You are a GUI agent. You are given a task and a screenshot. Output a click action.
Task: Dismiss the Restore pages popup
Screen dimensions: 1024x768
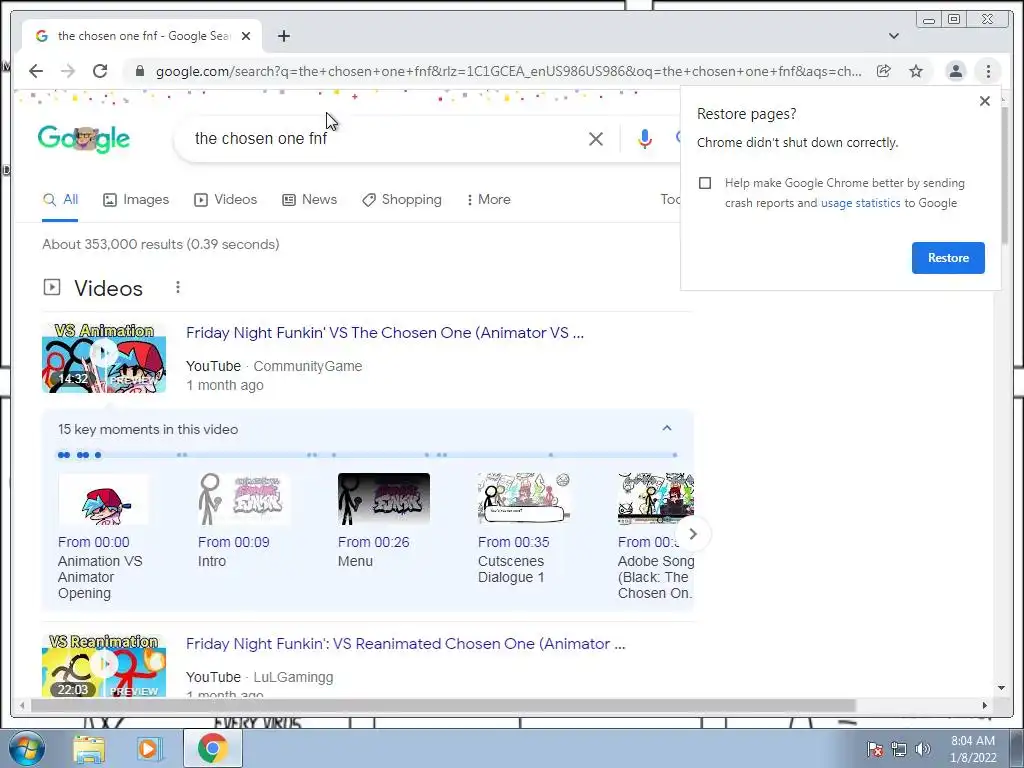click(984, 101)
